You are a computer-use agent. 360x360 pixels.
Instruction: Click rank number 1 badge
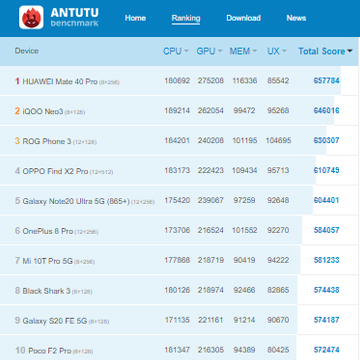(x=17, y=81)
